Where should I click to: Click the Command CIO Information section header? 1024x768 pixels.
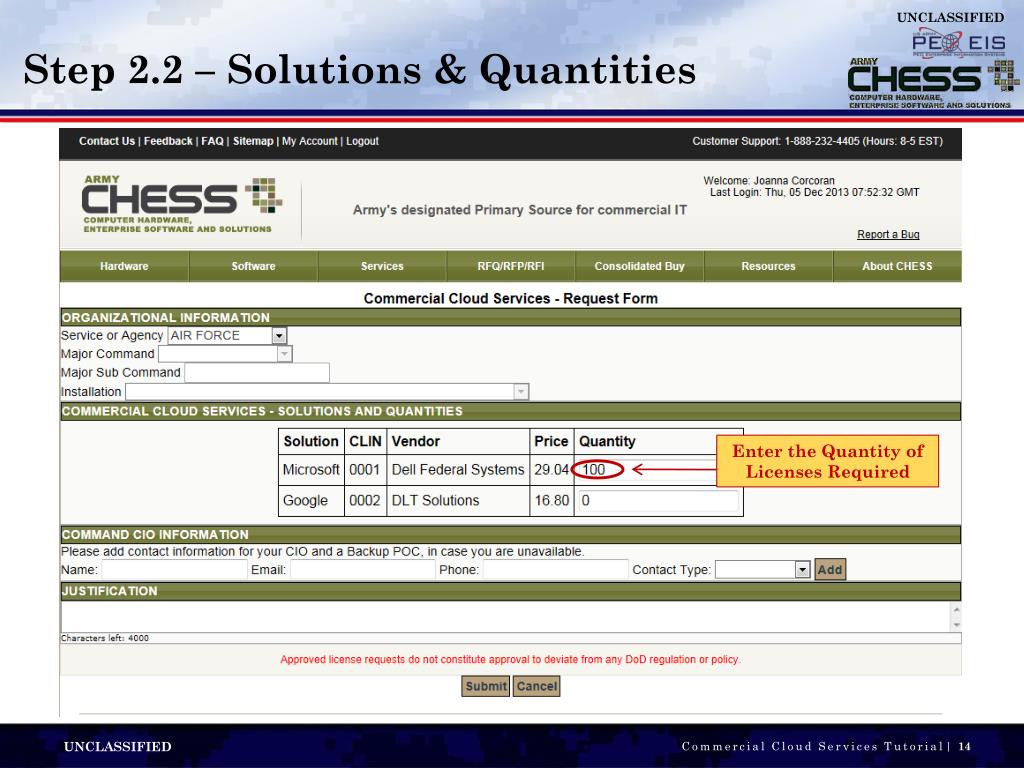tap(510, 534)
